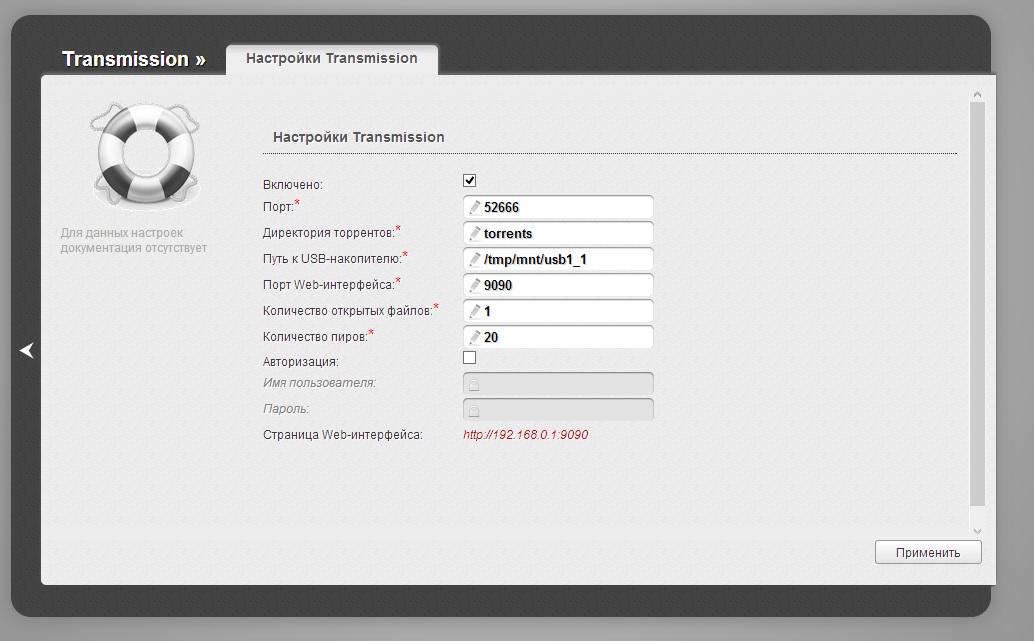Click the Количество пиров field showing 20
The height and width of the screenshot is (641, 1034).
565,338
